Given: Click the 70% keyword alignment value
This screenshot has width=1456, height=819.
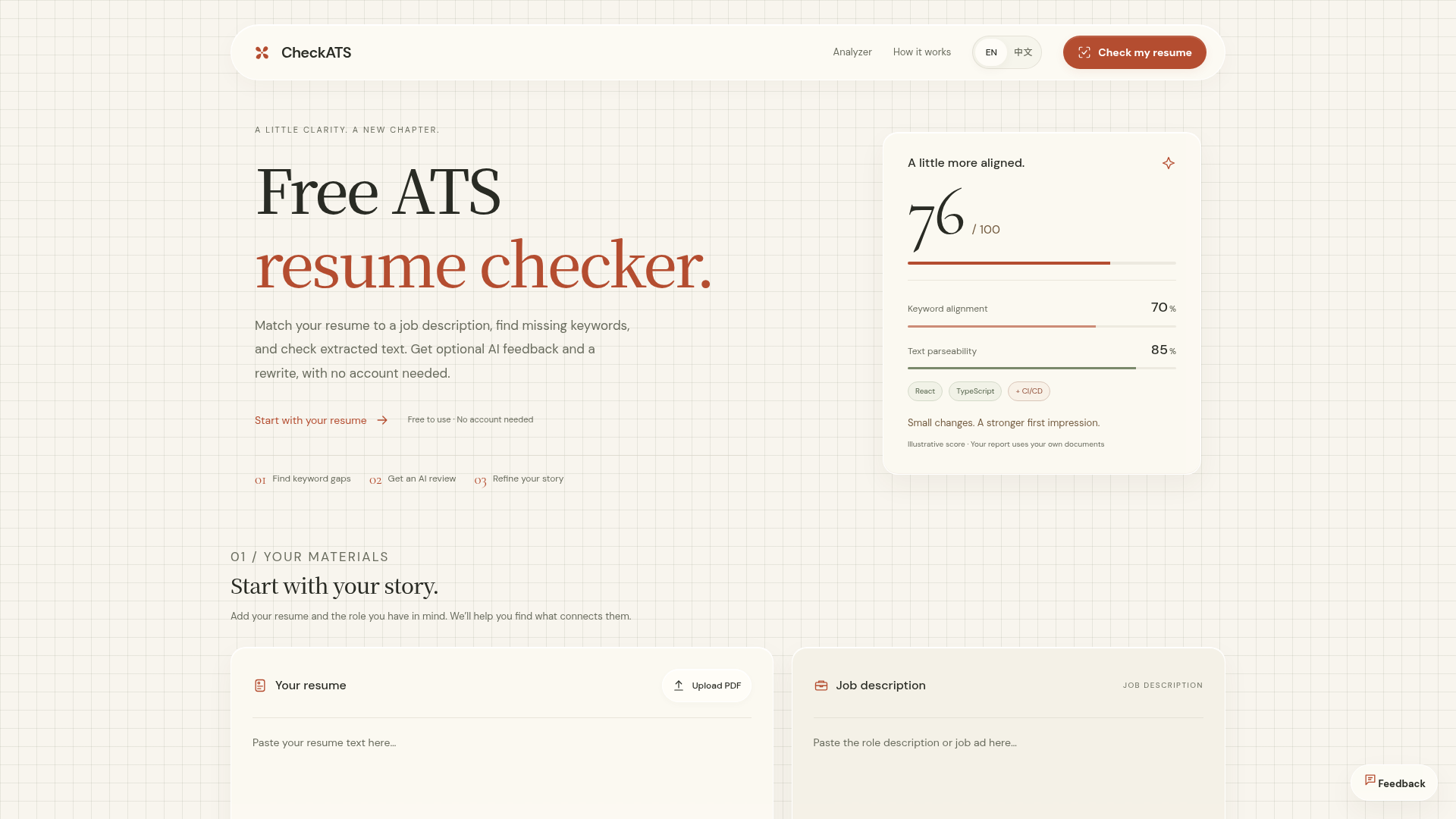Looking at the screenshot, I should (x=1163, y=308).
